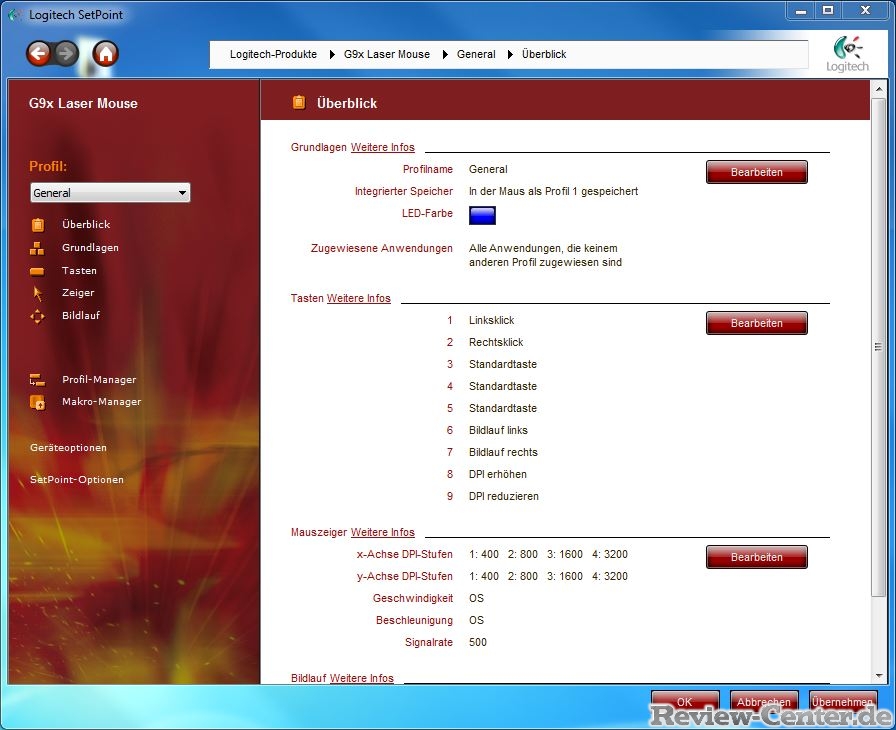Image resolution: width=896 pixels, height=730 pixels.
Task: Click the scrollbar up arrow
Action: 878,89
